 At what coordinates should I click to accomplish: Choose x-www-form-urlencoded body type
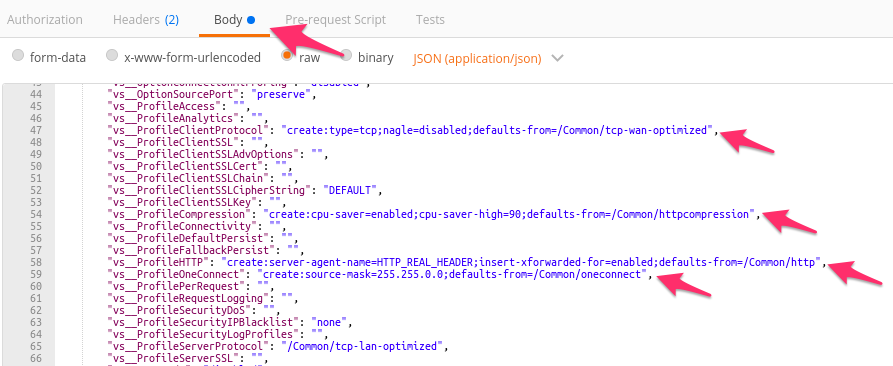click(x=112, y=55)
